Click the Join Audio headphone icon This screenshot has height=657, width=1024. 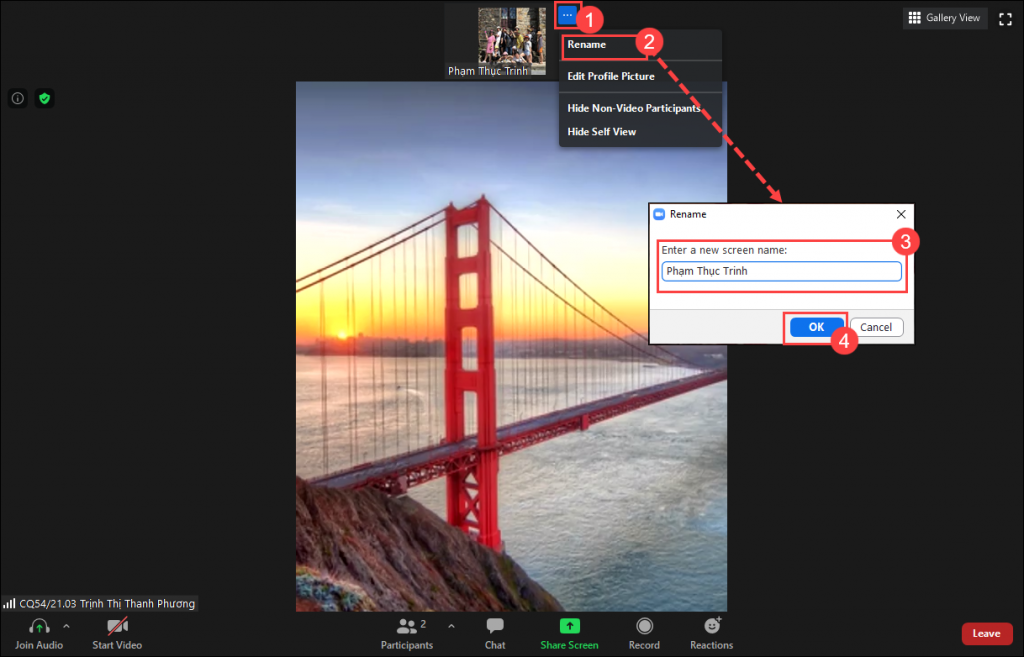click(39, 626)
